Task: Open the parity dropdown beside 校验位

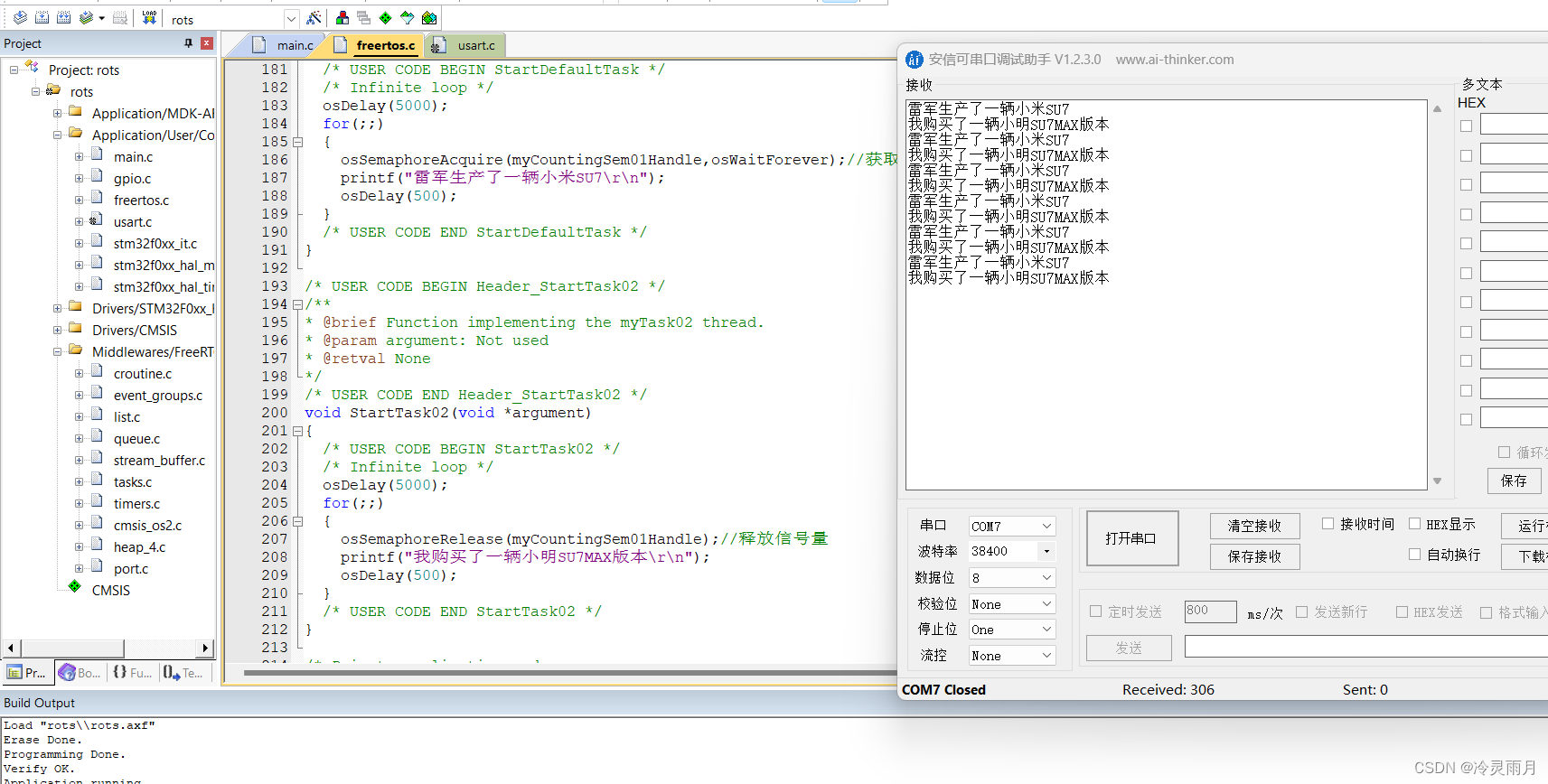Action: pyautogui.click(x=1012, y=603)
